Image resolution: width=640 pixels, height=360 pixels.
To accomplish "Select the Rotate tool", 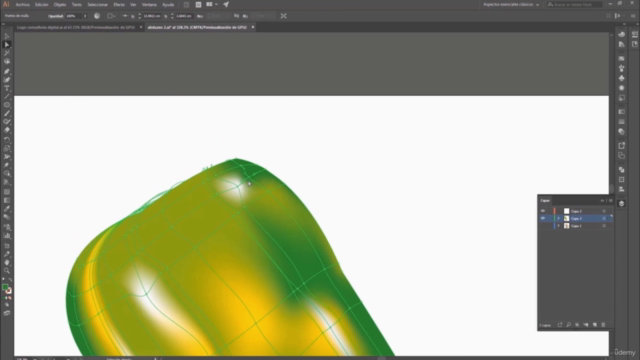I will coord(7,140).
